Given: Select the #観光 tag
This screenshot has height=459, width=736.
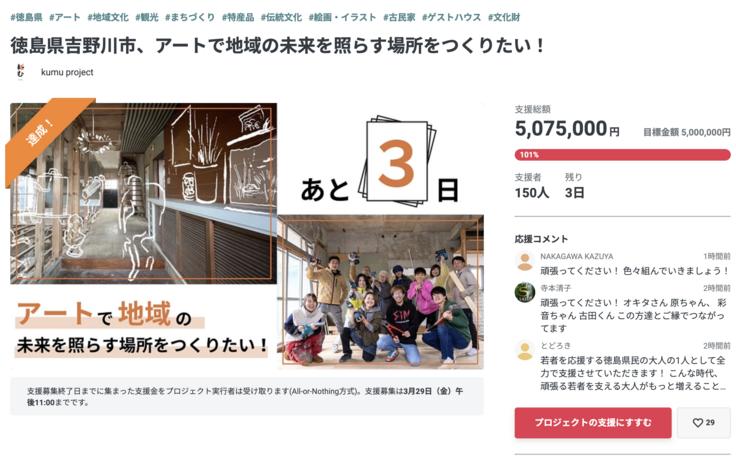Looking at the screenshot, I should 147,17.
